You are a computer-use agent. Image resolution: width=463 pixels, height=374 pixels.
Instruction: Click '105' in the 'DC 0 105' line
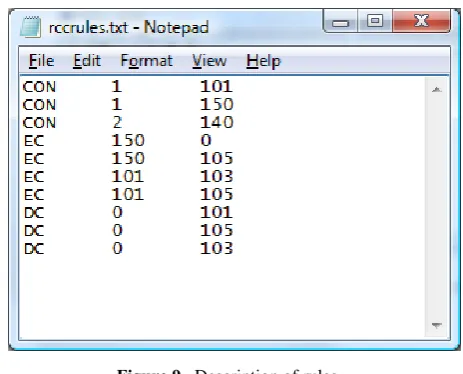[217, 231]
